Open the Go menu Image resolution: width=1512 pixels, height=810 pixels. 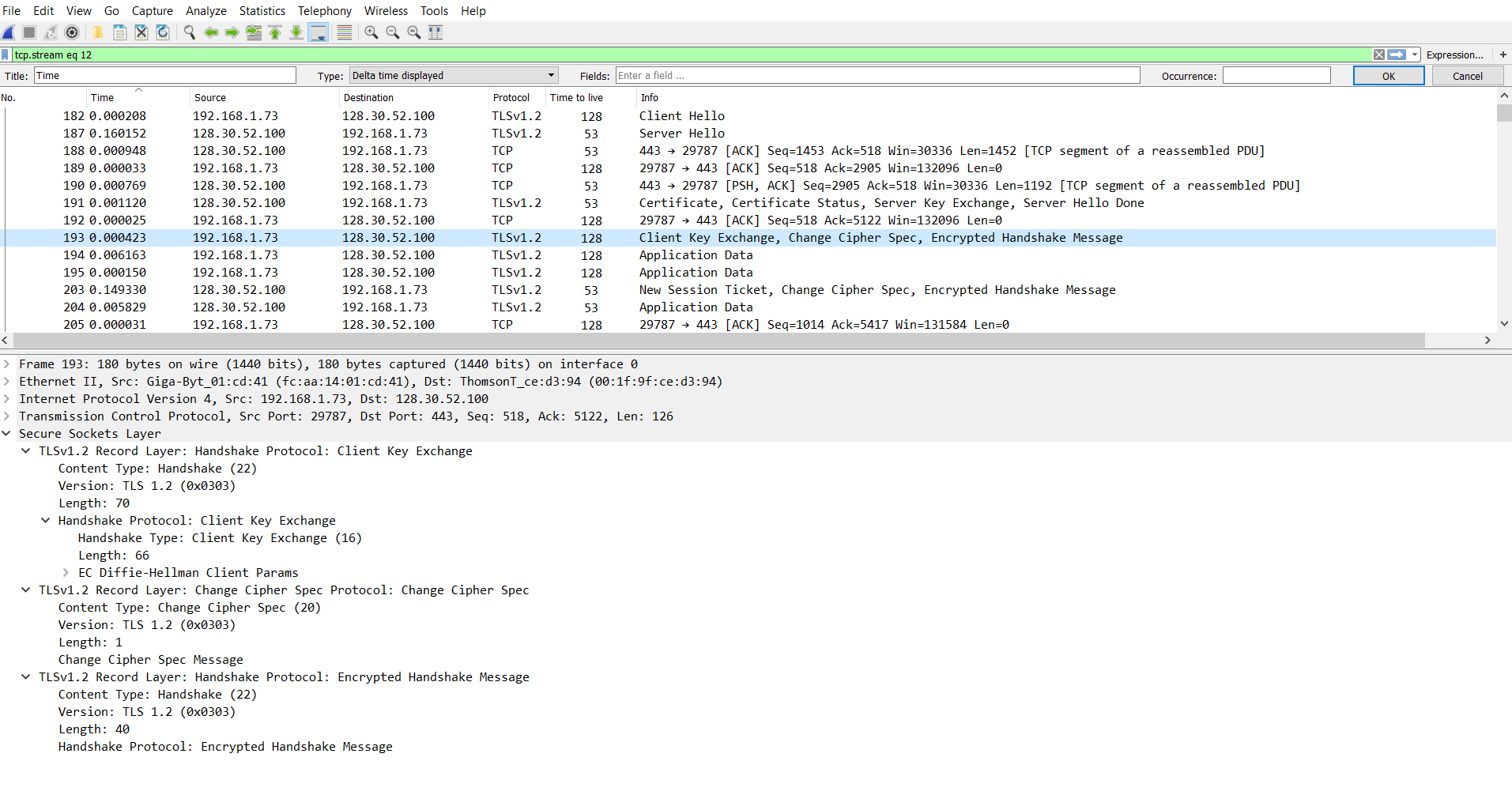point(111,11)
